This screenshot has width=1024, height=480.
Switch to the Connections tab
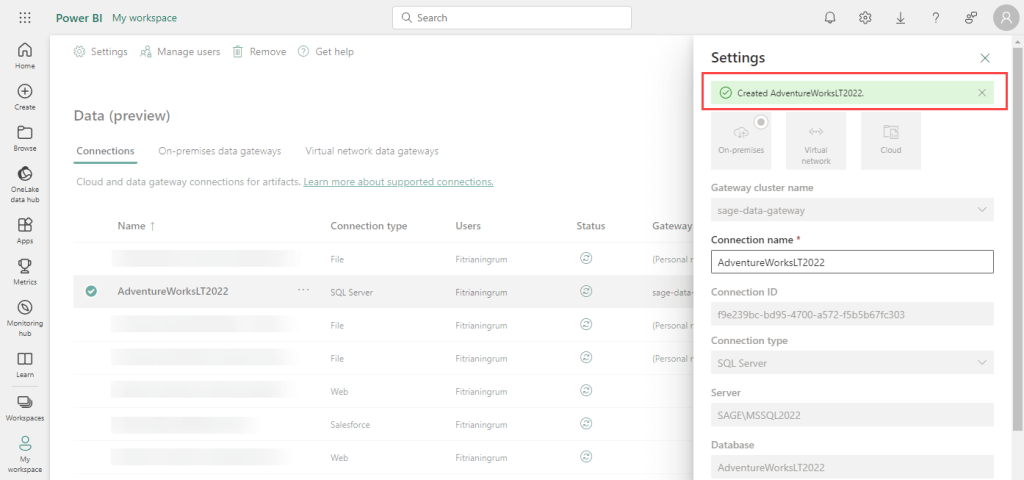point(105,151)
